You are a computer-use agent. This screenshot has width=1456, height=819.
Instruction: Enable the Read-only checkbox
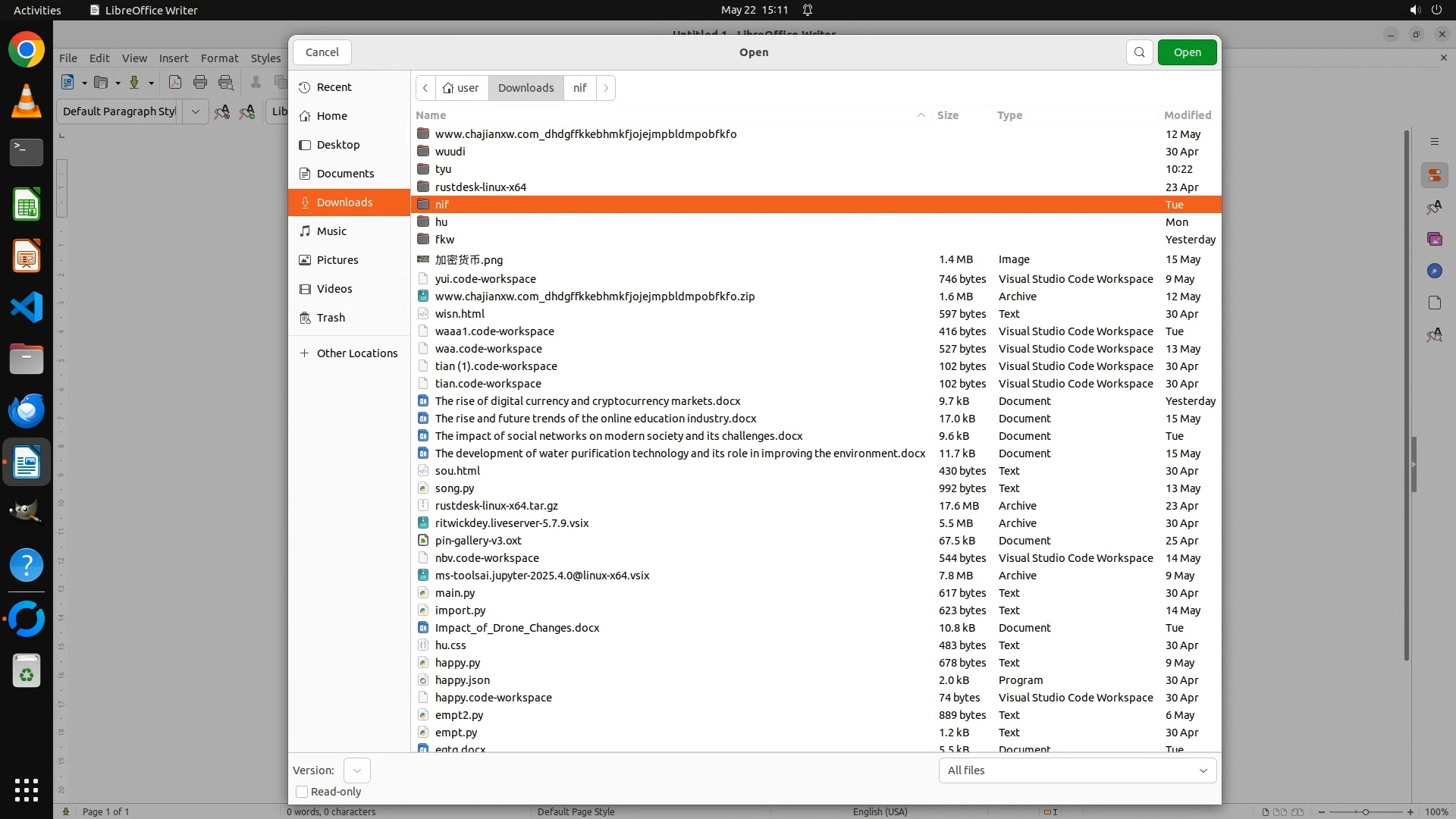pos(302,792)
